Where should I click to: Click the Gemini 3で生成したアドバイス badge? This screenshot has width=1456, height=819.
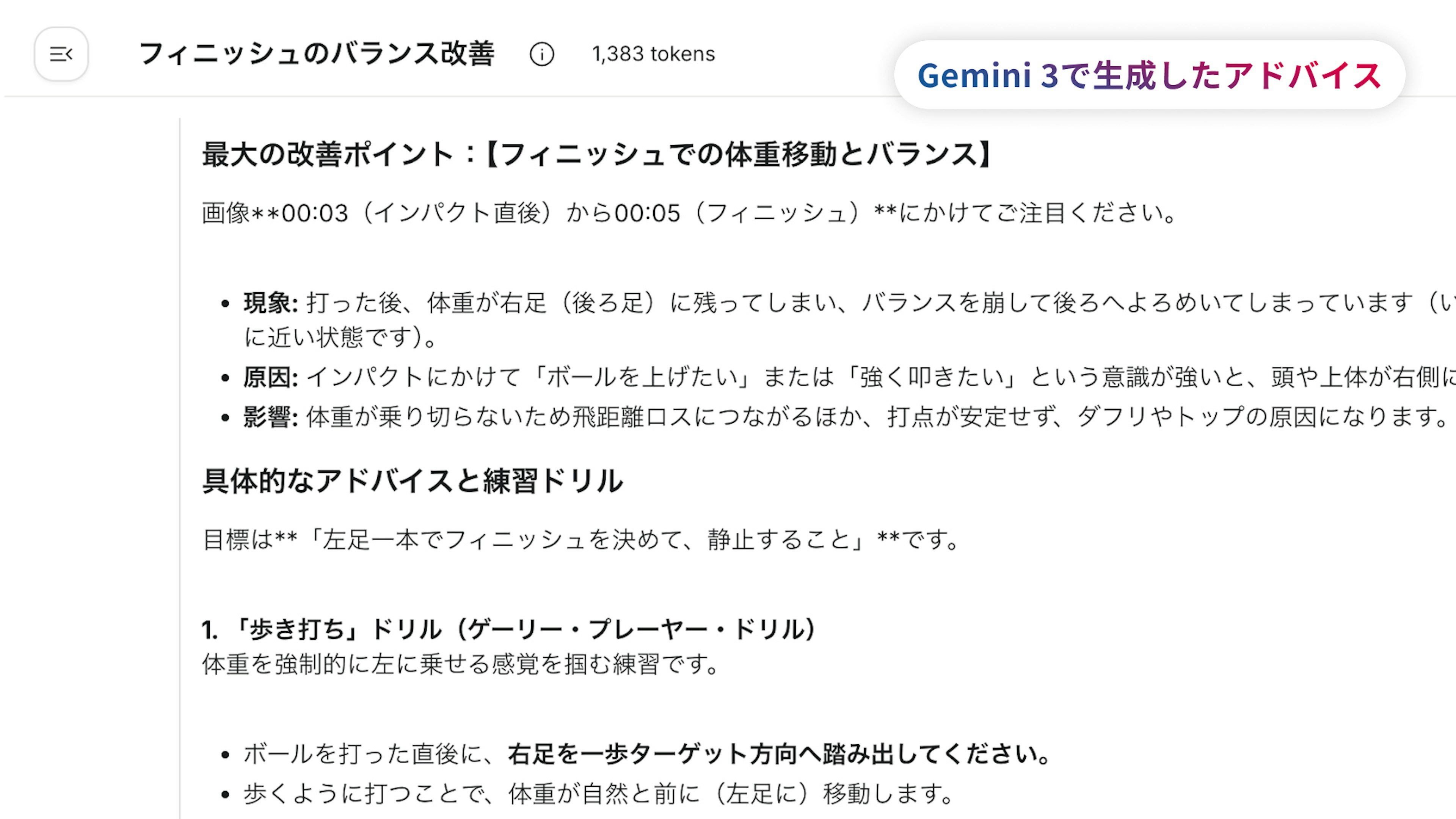click(1149, 75)
